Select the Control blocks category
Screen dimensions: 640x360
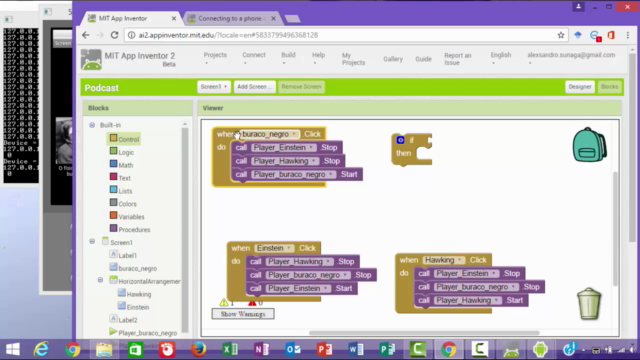[124, 139]
